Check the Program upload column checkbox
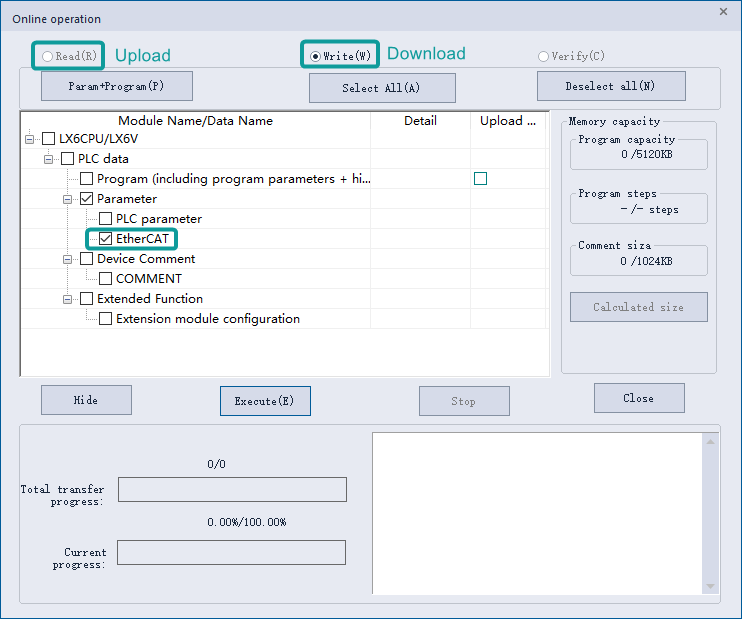 tap(480, 179)
